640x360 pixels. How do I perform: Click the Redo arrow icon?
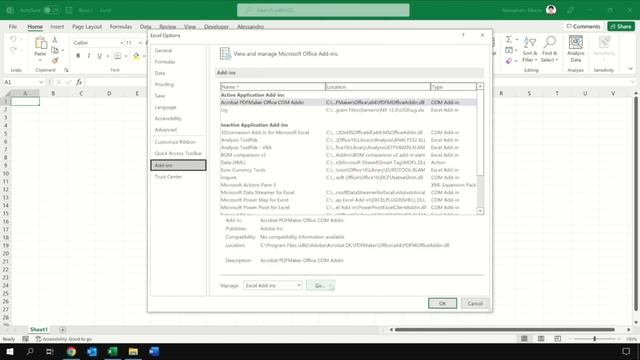13,50
